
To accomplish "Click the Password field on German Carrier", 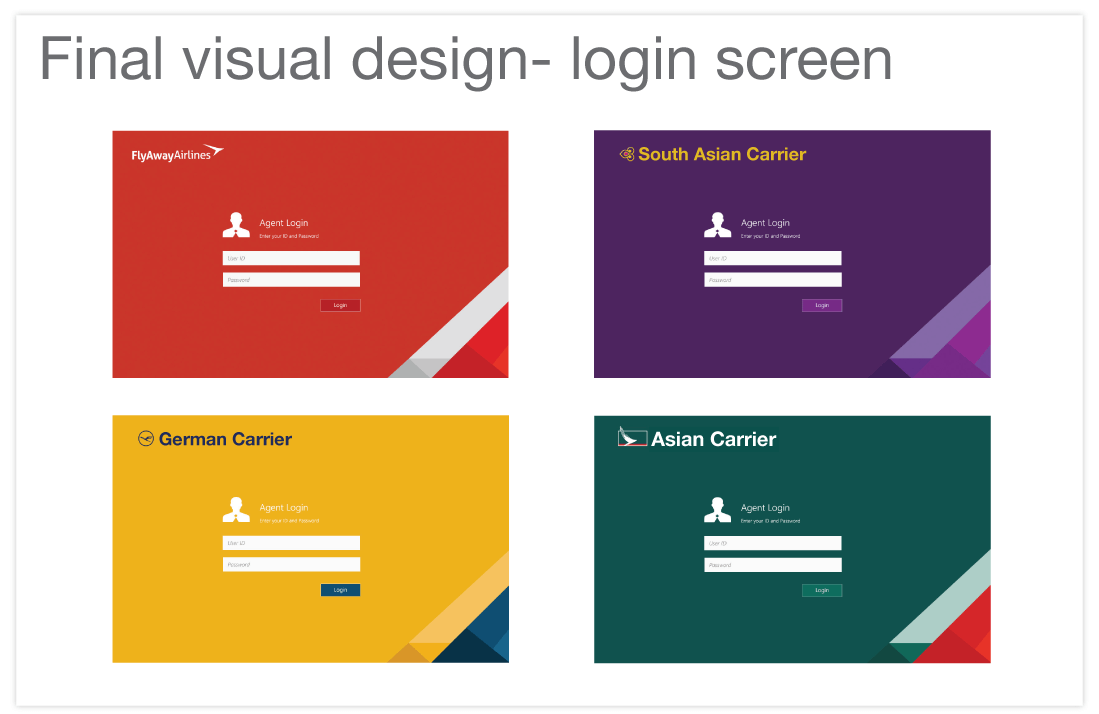I will (x=290, y=564).
